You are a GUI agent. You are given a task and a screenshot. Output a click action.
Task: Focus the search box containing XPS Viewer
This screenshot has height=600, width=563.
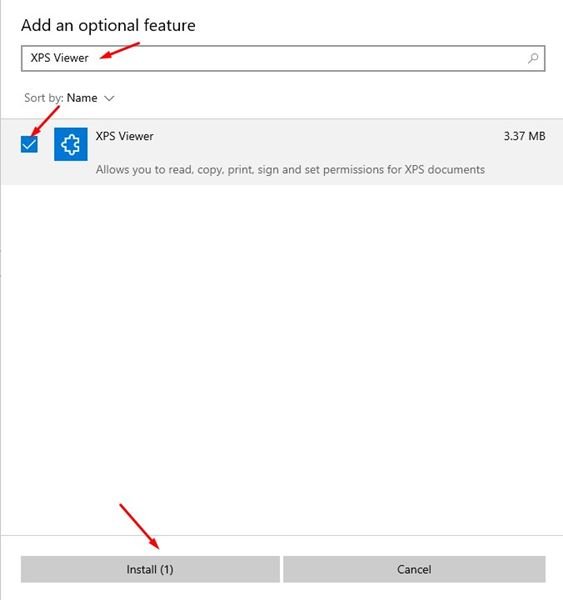283,58
